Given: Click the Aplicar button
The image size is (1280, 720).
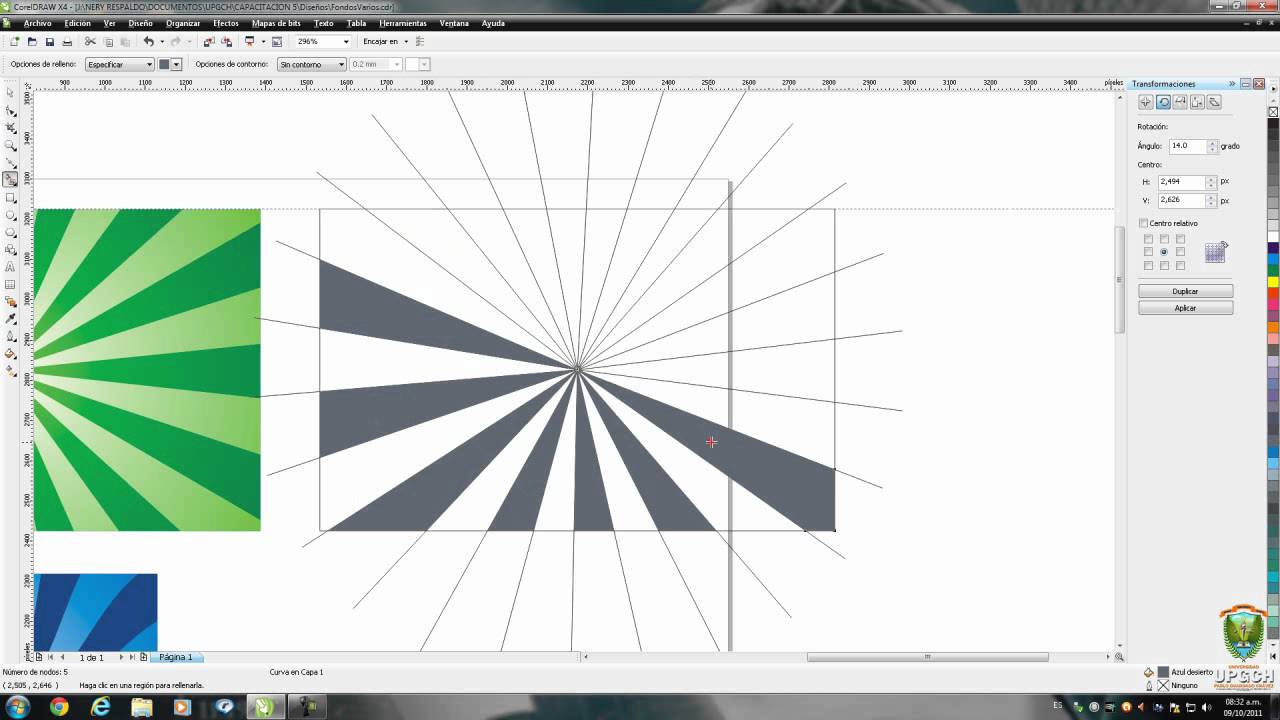Looking at the screenshot, I should point(1185,308).
